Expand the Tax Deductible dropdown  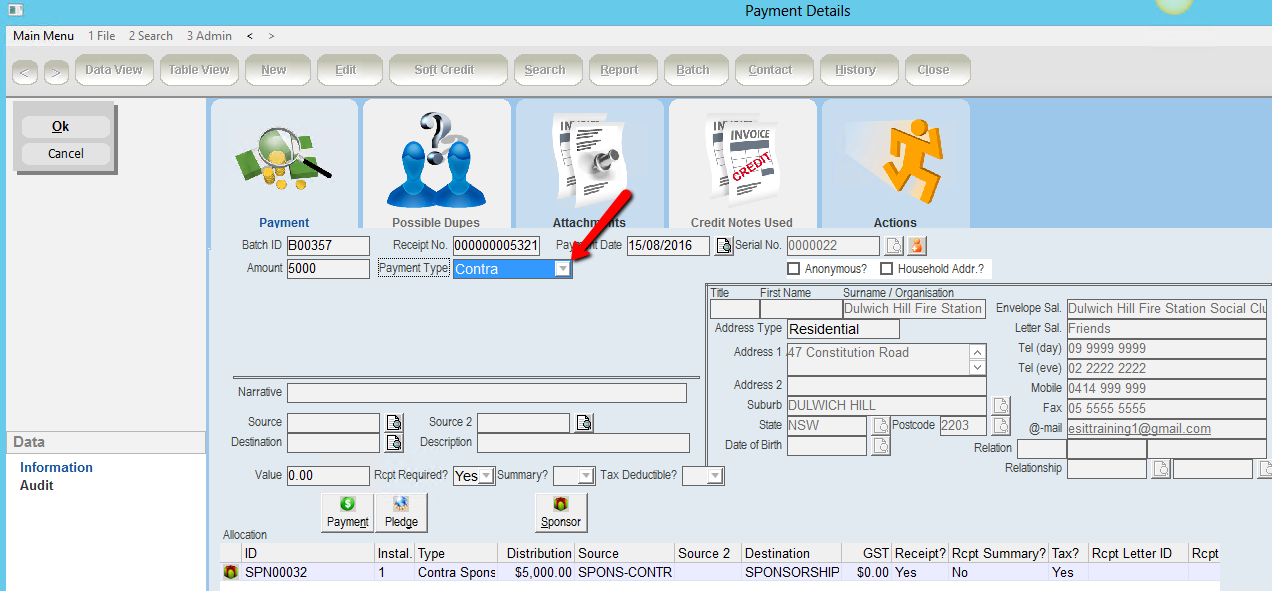click(x=714, y=476)
